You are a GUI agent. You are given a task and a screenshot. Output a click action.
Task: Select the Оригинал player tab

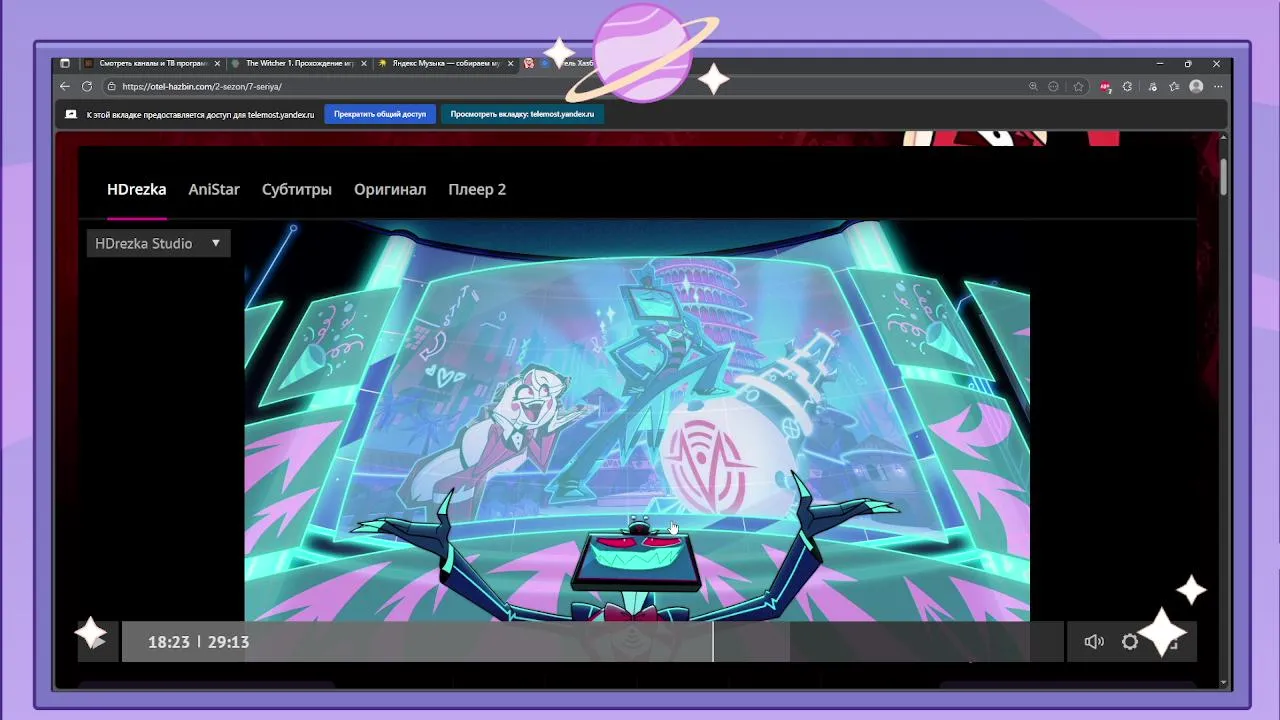click(x=390, y=189)
